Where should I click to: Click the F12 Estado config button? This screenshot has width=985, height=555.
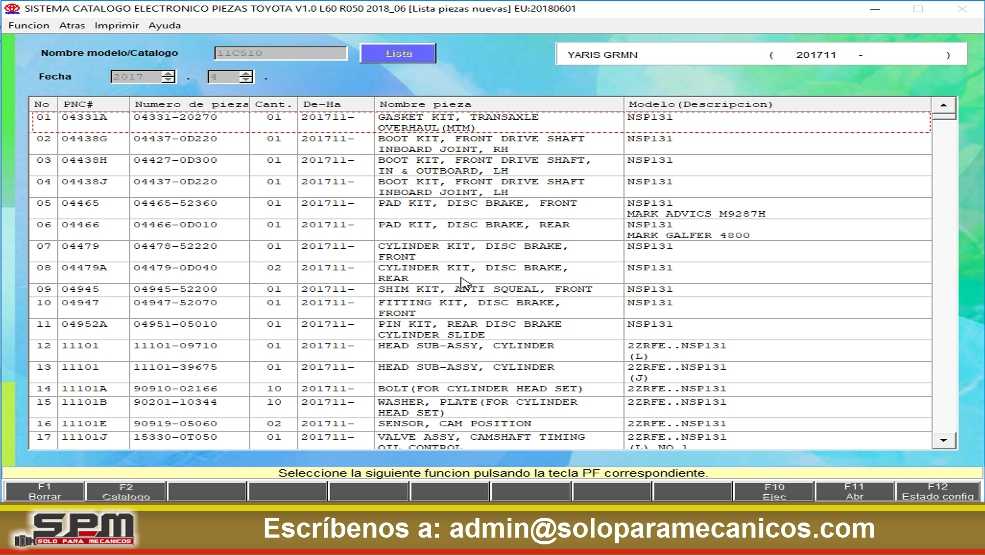point(937,492)
